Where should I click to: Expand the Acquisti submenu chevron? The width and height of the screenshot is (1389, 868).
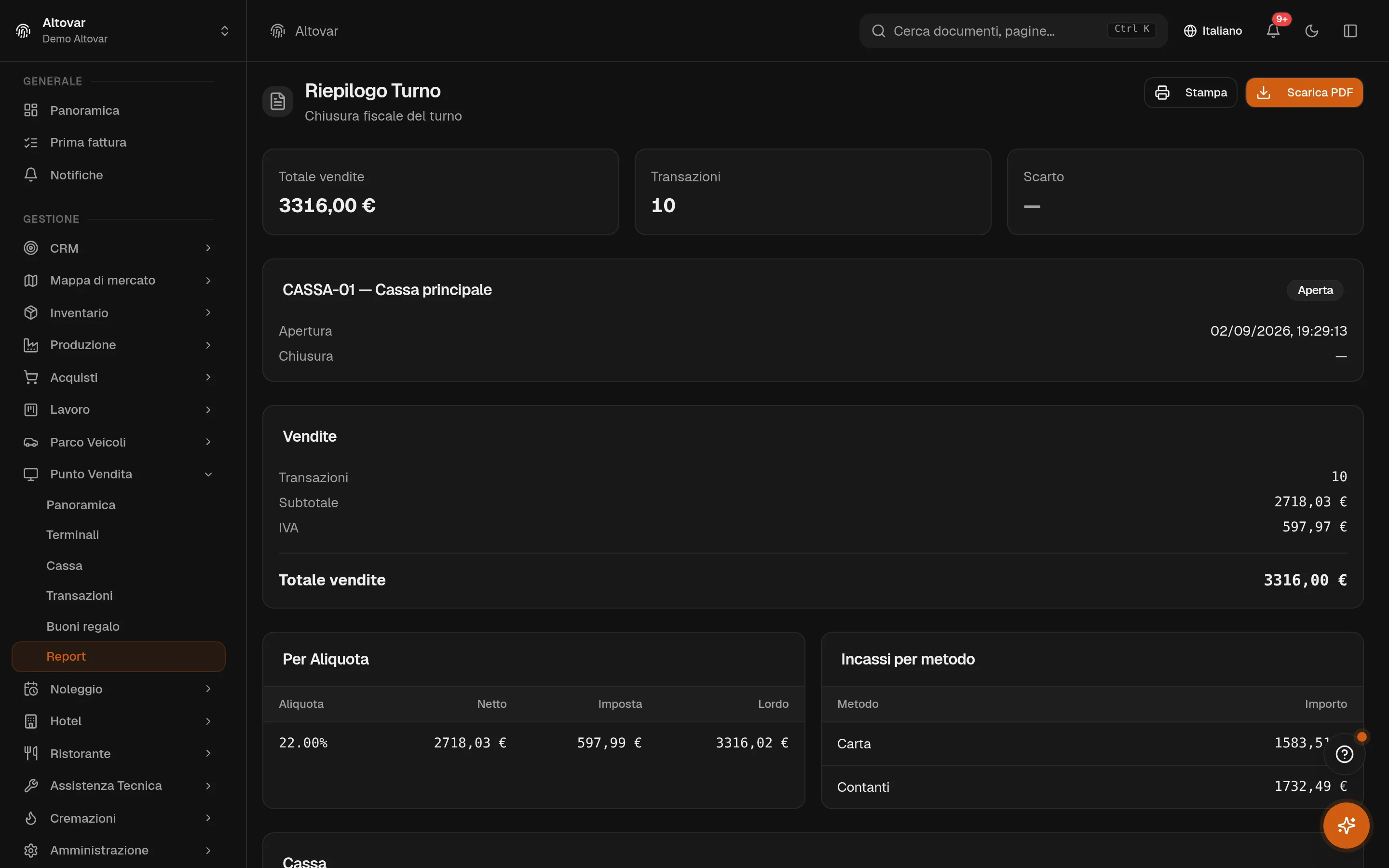(208, 377)
